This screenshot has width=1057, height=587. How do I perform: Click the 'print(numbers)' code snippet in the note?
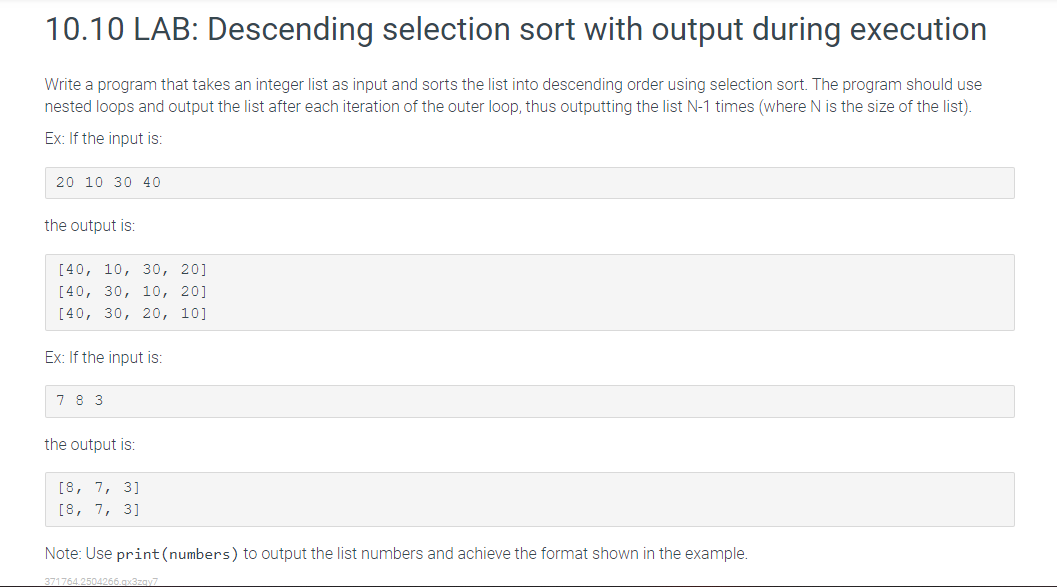(x=177, y=554)
